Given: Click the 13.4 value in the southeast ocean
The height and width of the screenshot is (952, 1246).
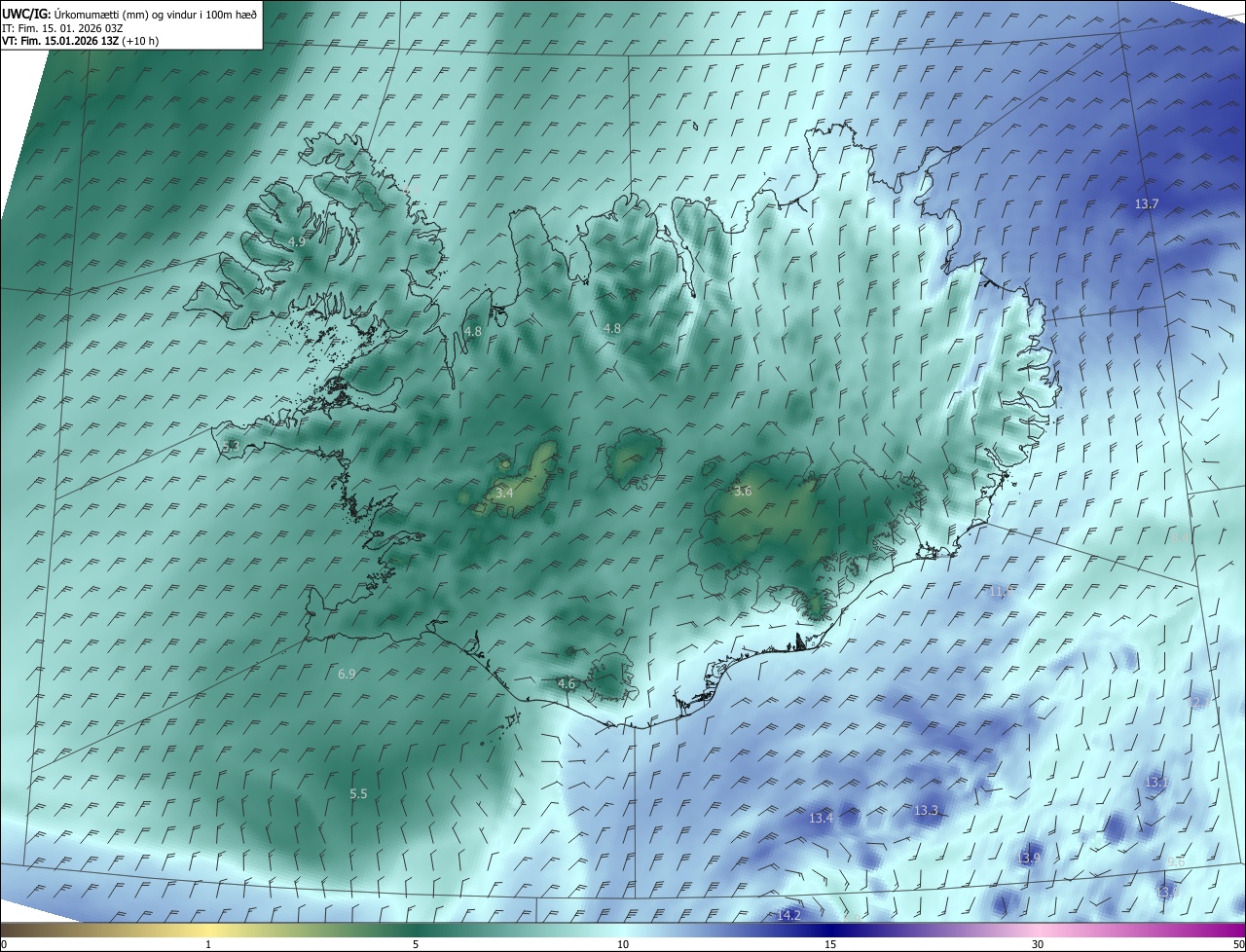Looking at the screenshot, I should [x=821, y=818].
